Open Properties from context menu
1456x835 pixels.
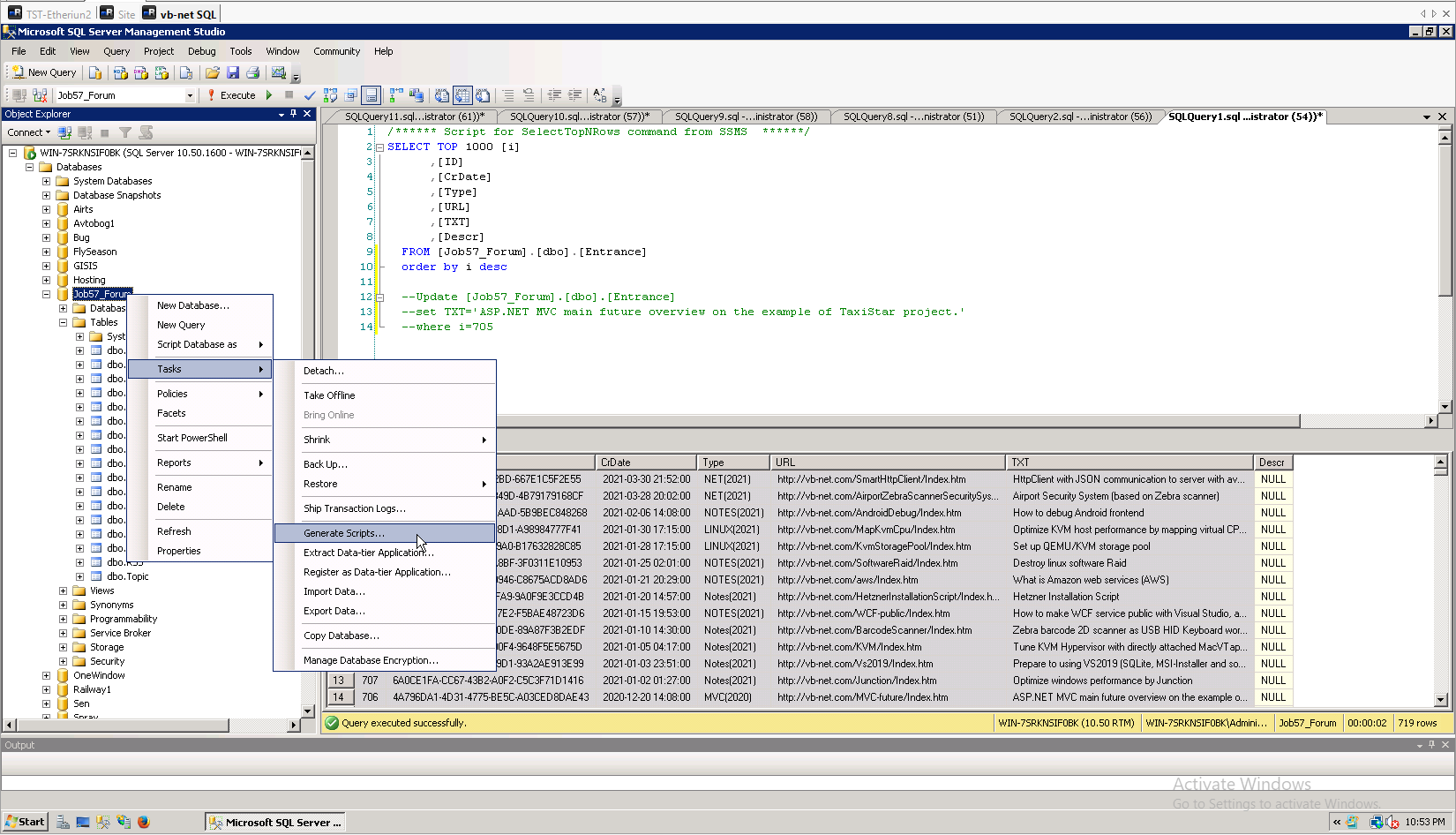[x=200, y=551]
